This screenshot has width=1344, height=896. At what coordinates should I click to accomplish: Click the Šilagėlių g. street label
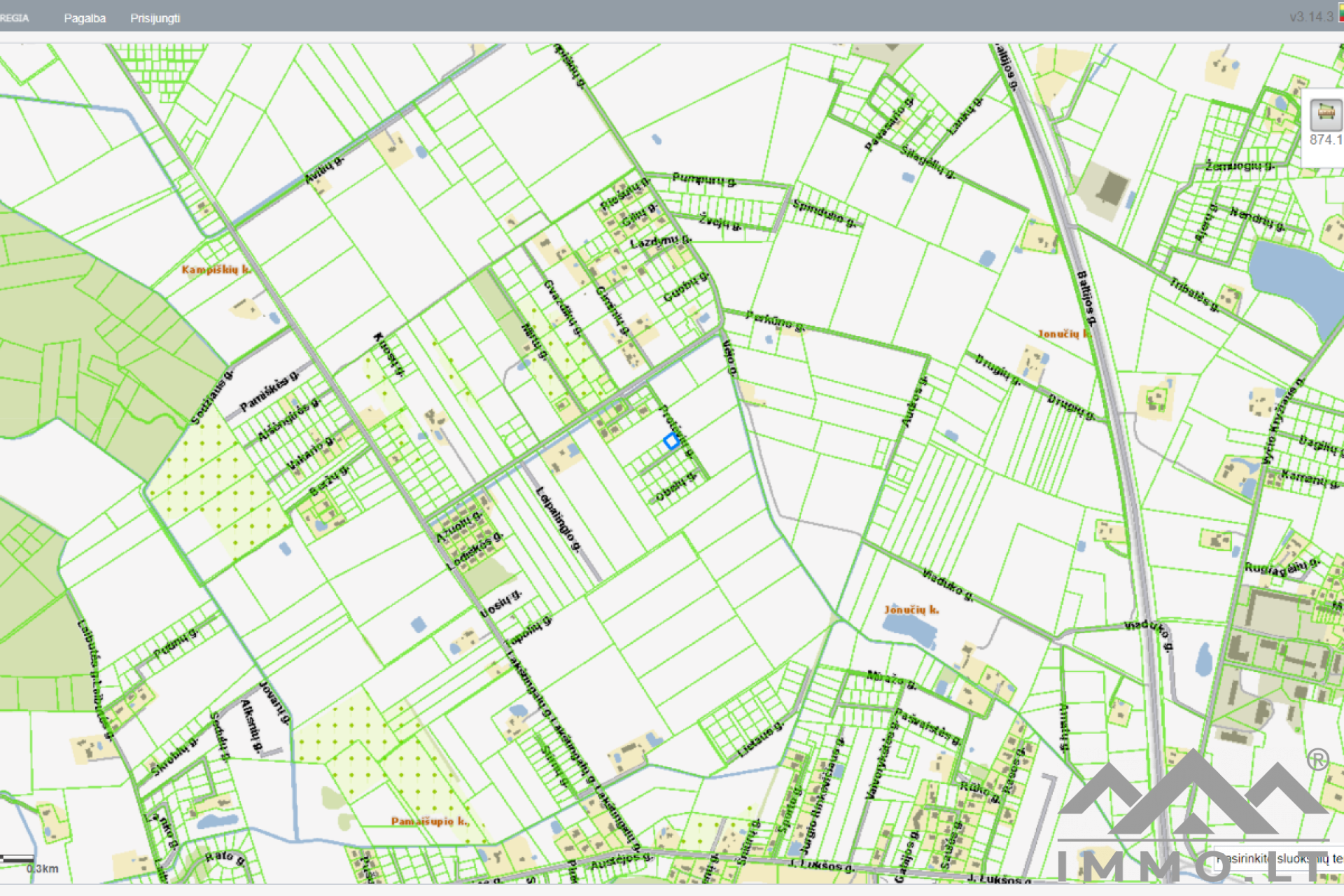[x=927, y=162]
